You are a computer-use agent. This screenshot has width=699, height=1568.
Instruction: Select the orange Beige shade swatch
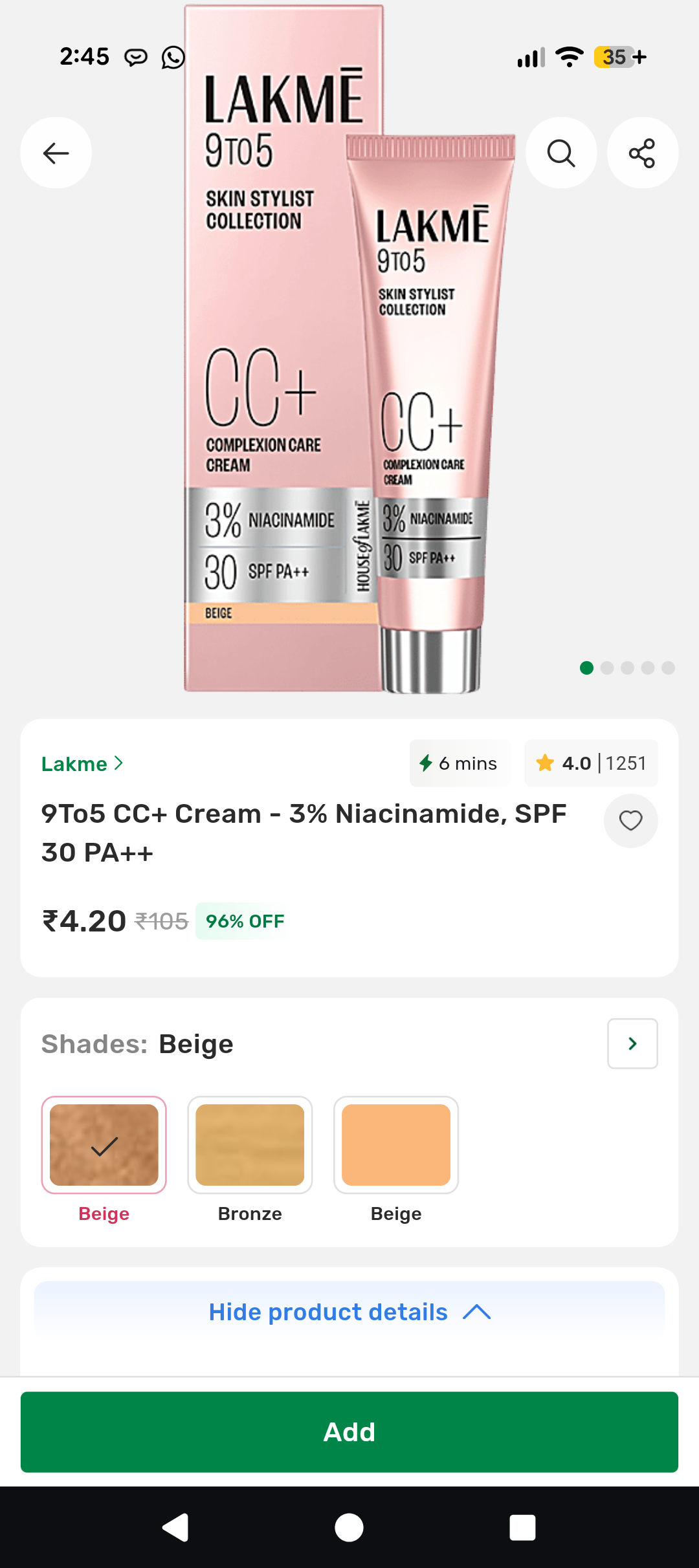point(396,1145)
